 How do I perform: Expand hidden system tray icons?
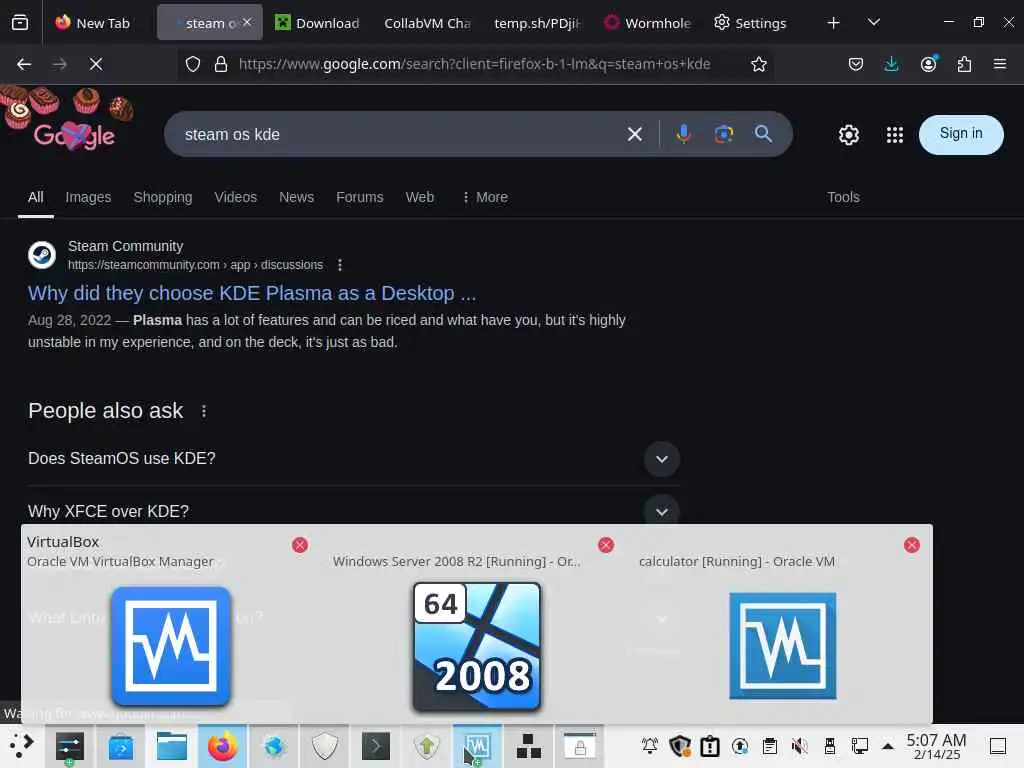(x=888, y=746)
